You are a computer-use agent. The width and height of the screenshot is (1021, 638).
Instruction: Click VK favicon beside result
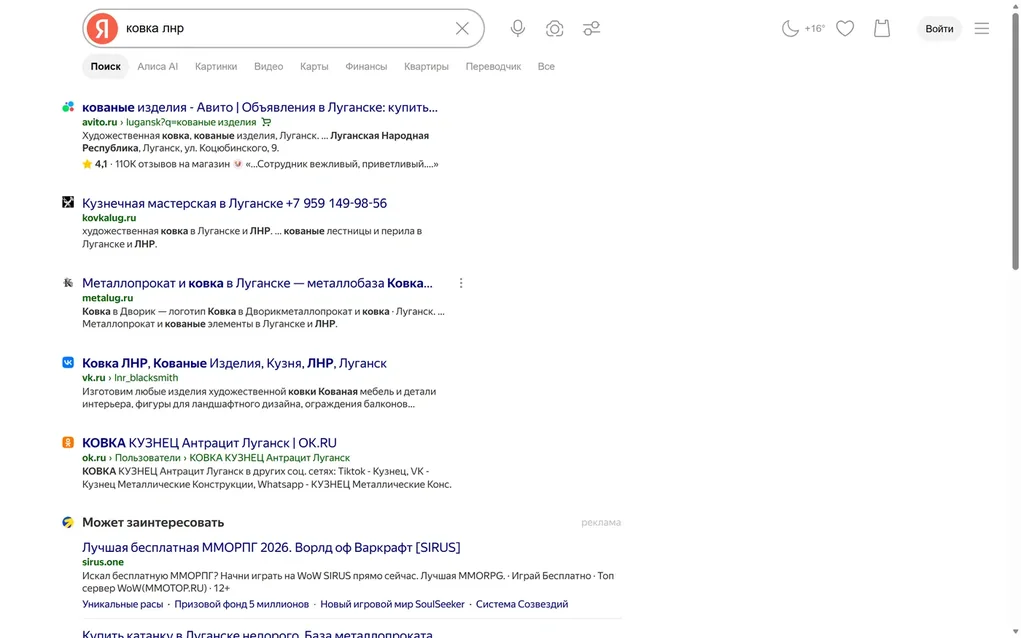pos(68,363)
